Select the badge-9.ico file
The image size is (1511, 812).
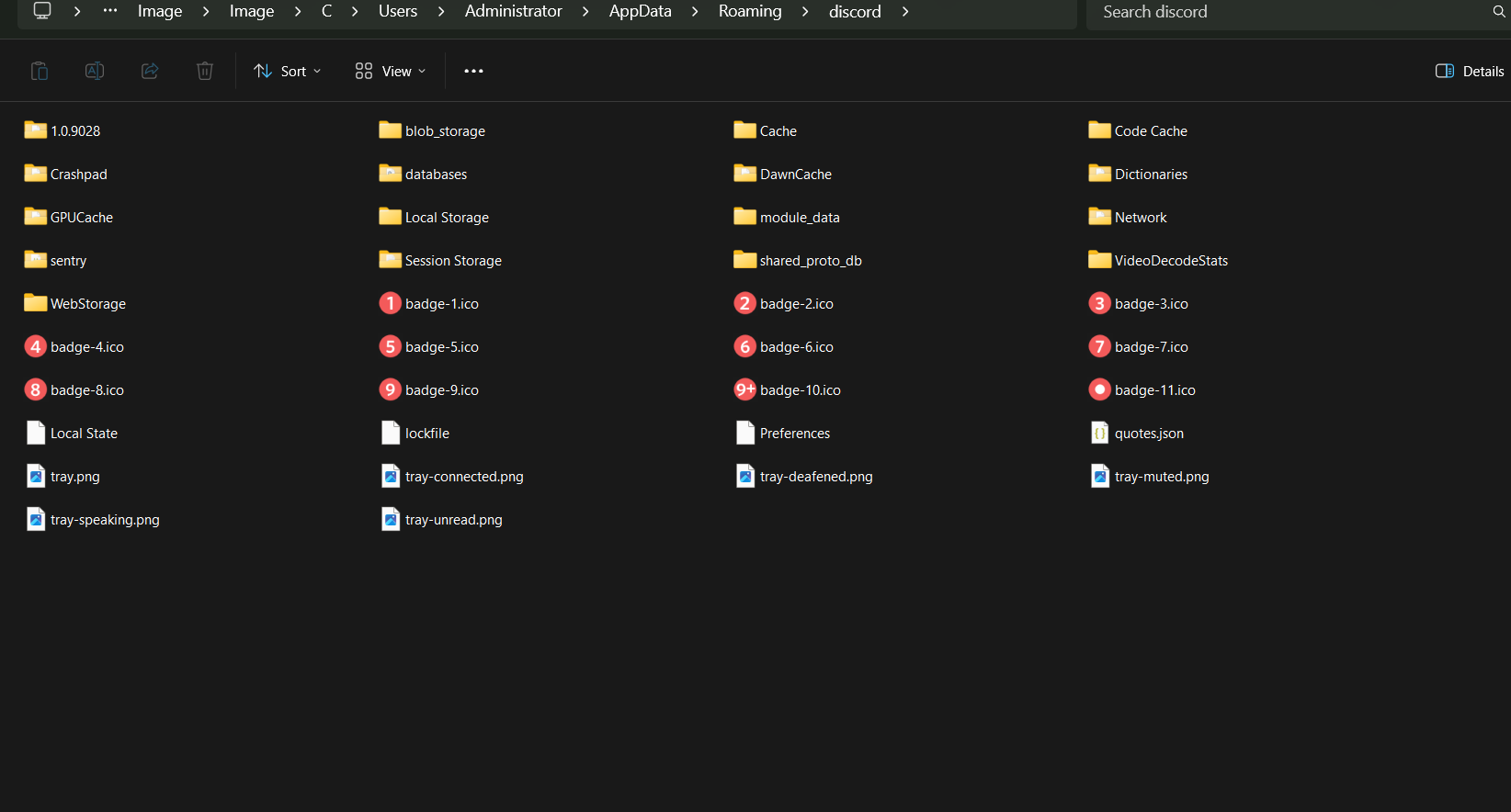tap(429, 389)
